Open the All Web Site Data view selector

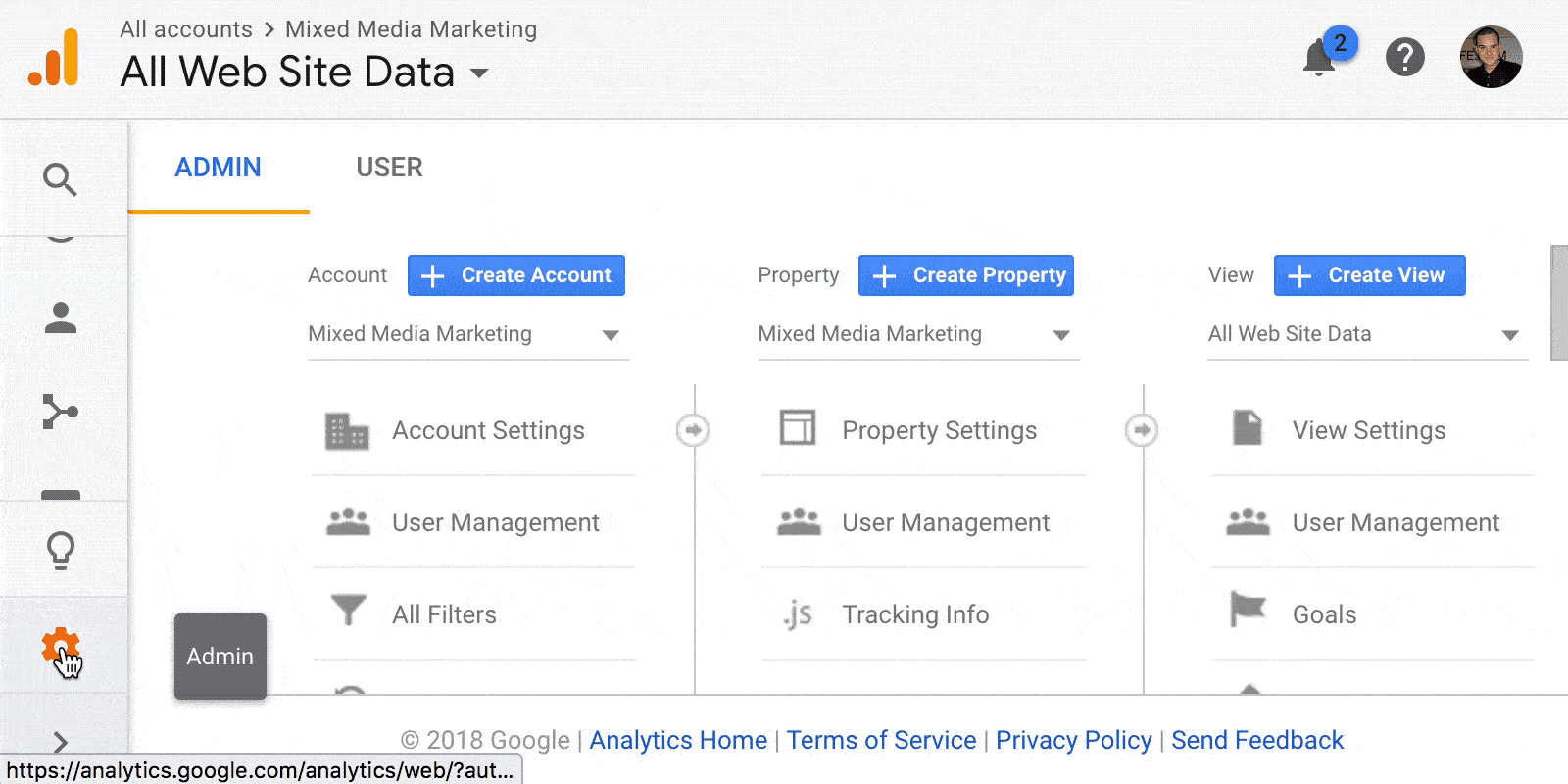[x=305, y=73]
